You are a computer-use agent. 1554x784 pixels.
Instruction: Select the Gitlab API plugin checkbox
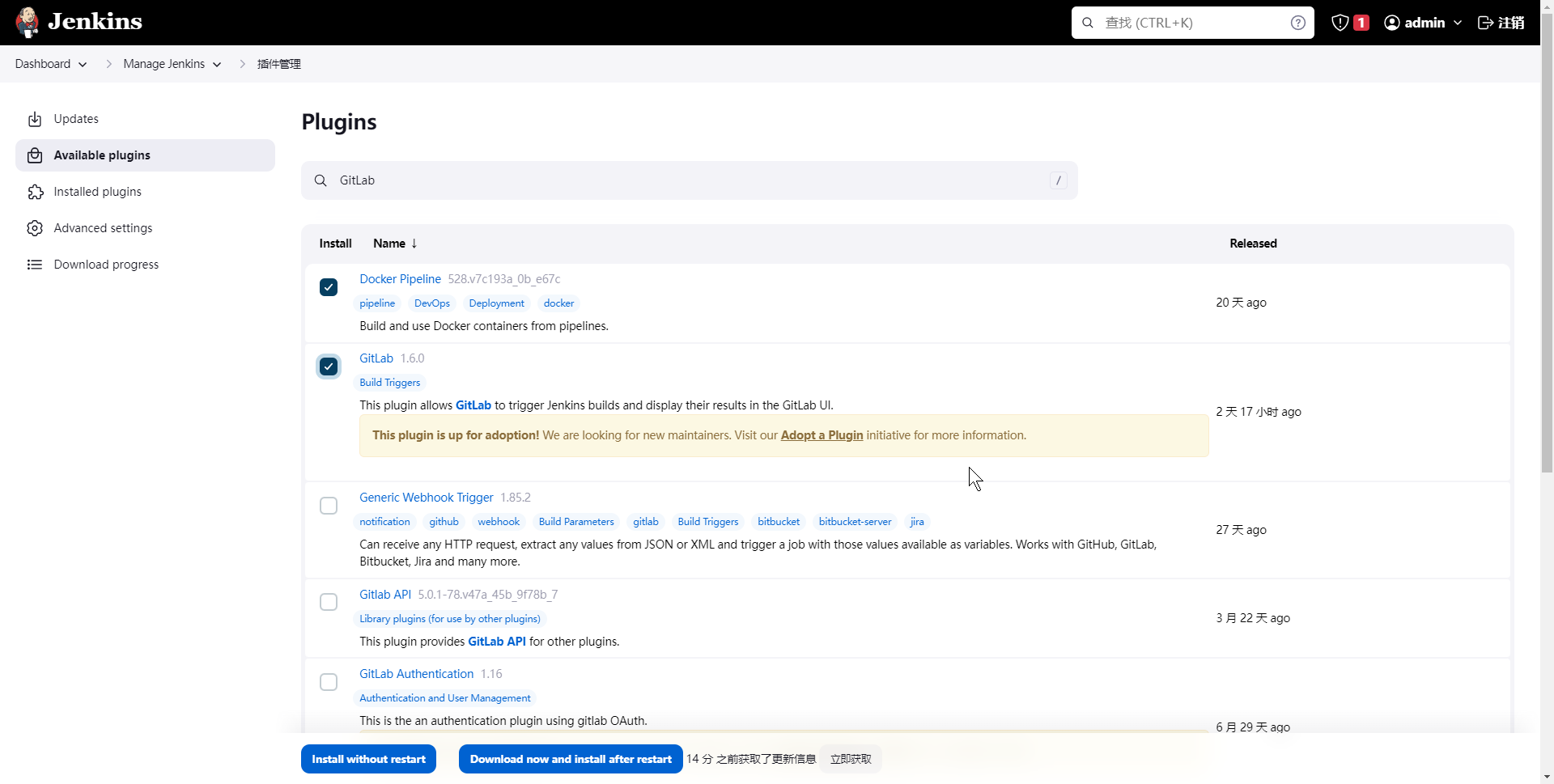329,602
